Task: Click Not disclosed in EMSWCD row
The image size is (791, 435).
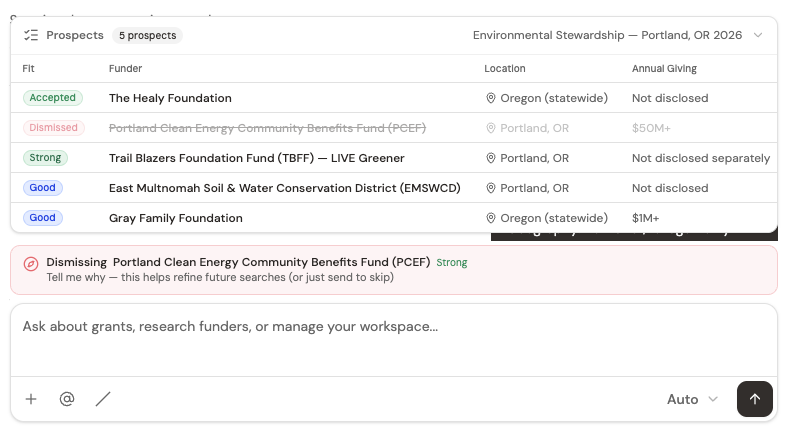Action: pyautogui.click(x=670, y=188)
